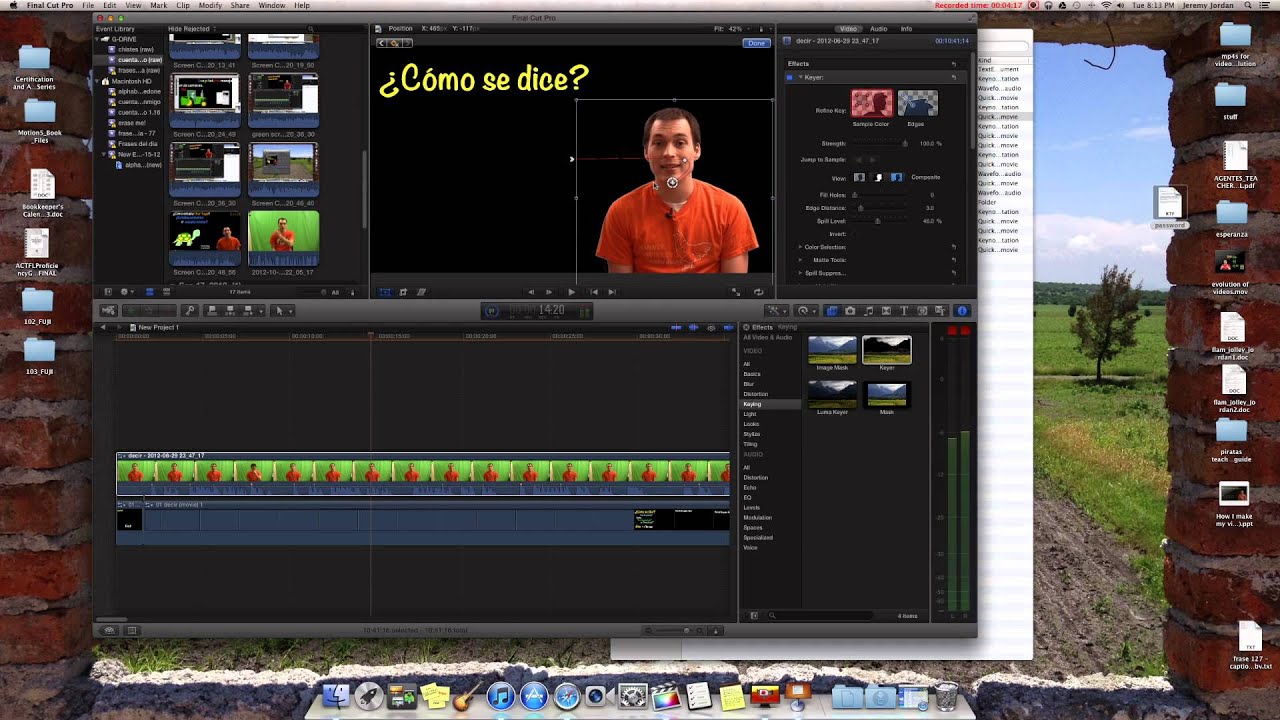
Task: Click the Finder icon in Dock
Action: pos(337,696)
